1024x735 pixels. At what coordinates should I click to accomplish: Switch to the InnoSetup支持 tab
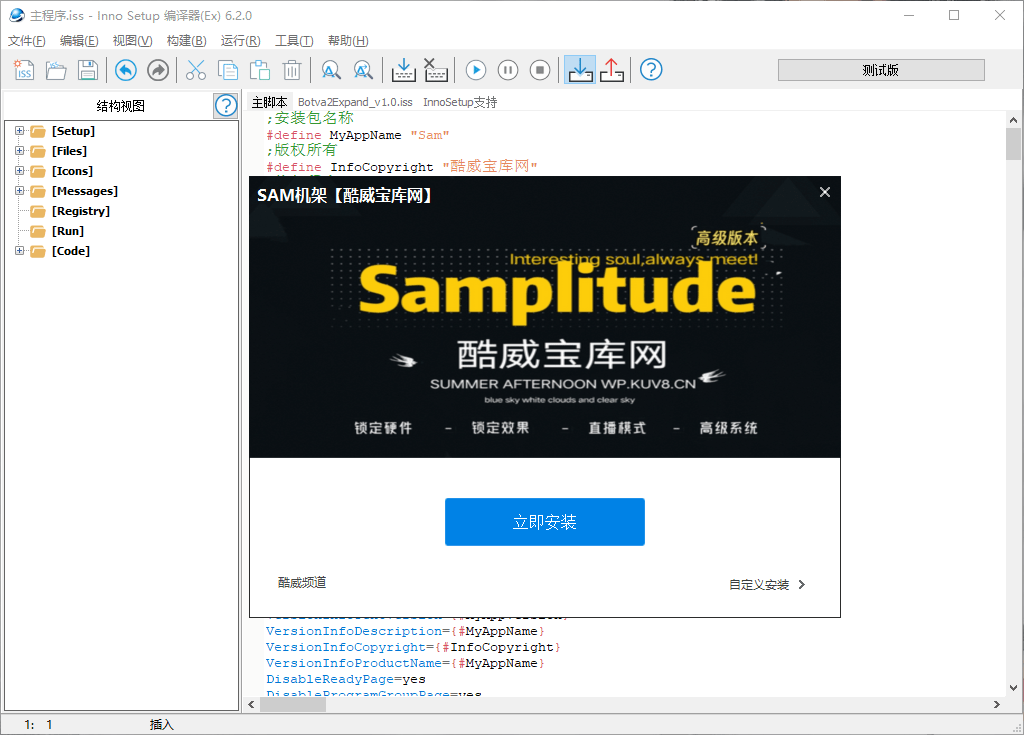click(460, 102)
